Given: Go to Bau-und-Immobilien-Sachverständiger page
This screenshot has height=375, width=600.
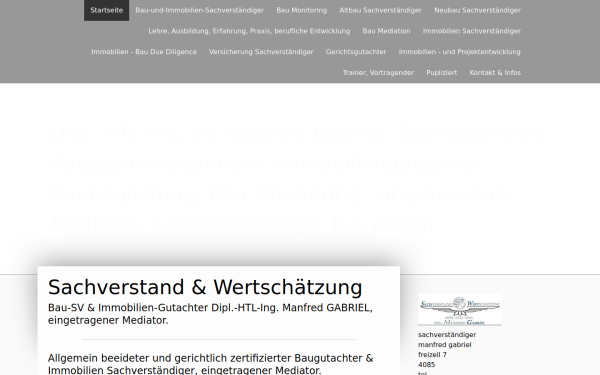Looking at the screenshot, I should click(199, 10).
